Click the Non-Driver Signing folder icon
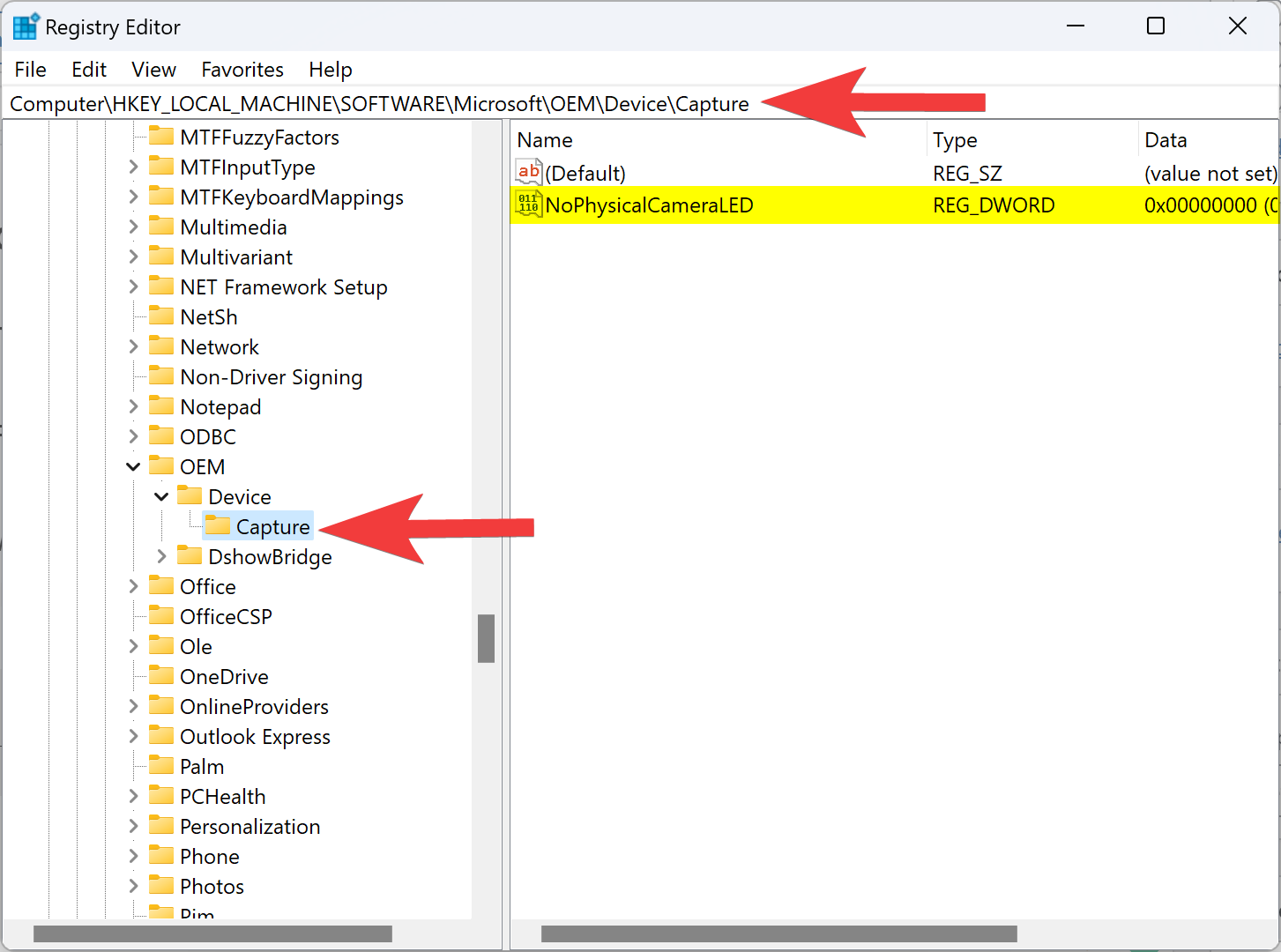The height and width of the screenshot is (952, 1281). pos(161,376)
